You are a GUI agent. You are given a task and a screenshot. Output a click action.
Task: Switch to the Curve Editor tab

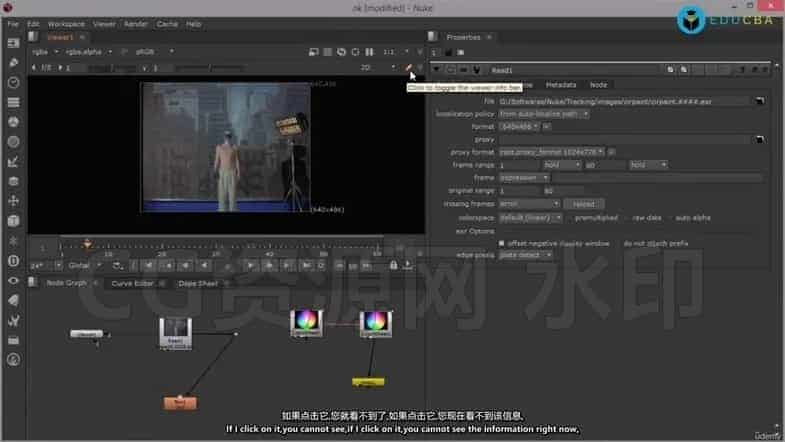132,283
